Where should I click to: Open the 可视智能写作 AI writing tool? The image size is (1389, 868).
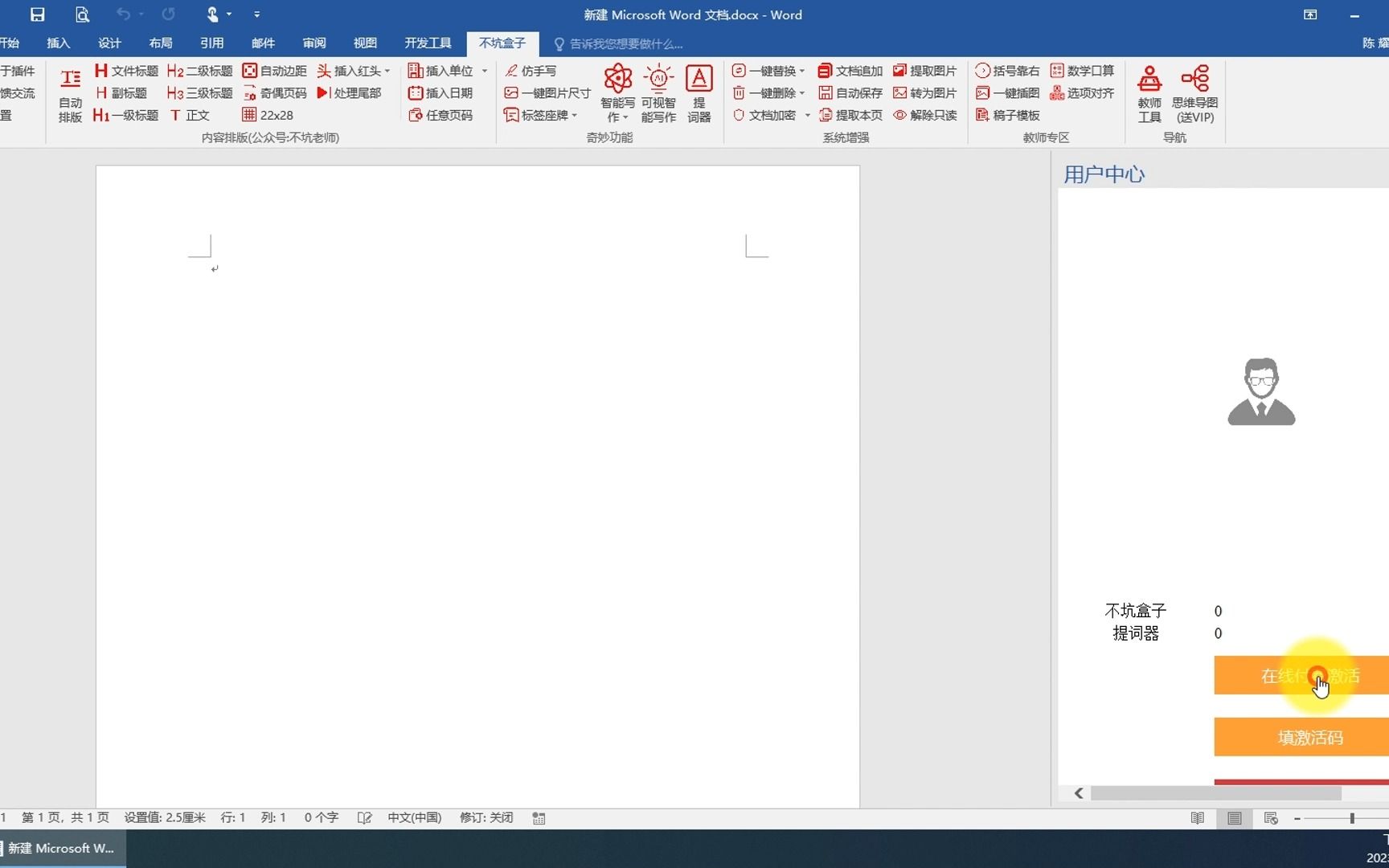click(658, 94)
